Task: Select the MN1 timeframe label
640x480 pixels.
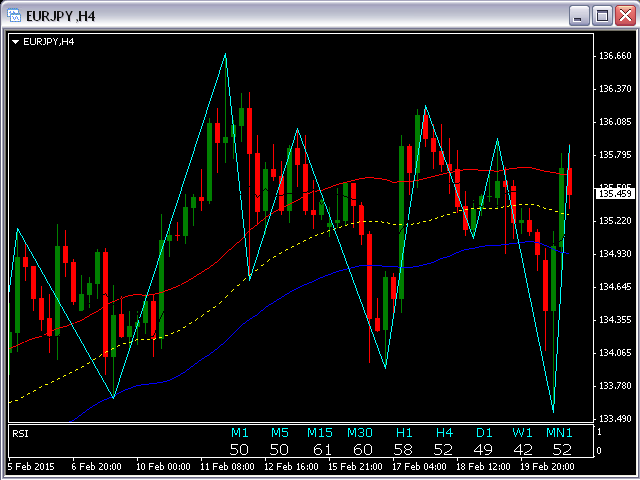Action: (559, 432)
